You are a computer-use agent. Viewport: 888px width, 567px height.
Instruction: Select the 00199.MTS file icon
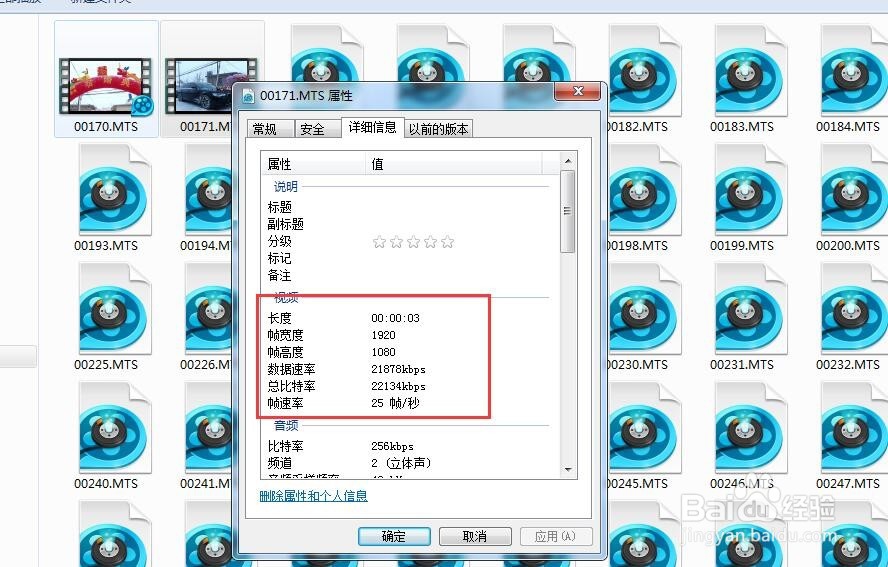click(751, 190)
